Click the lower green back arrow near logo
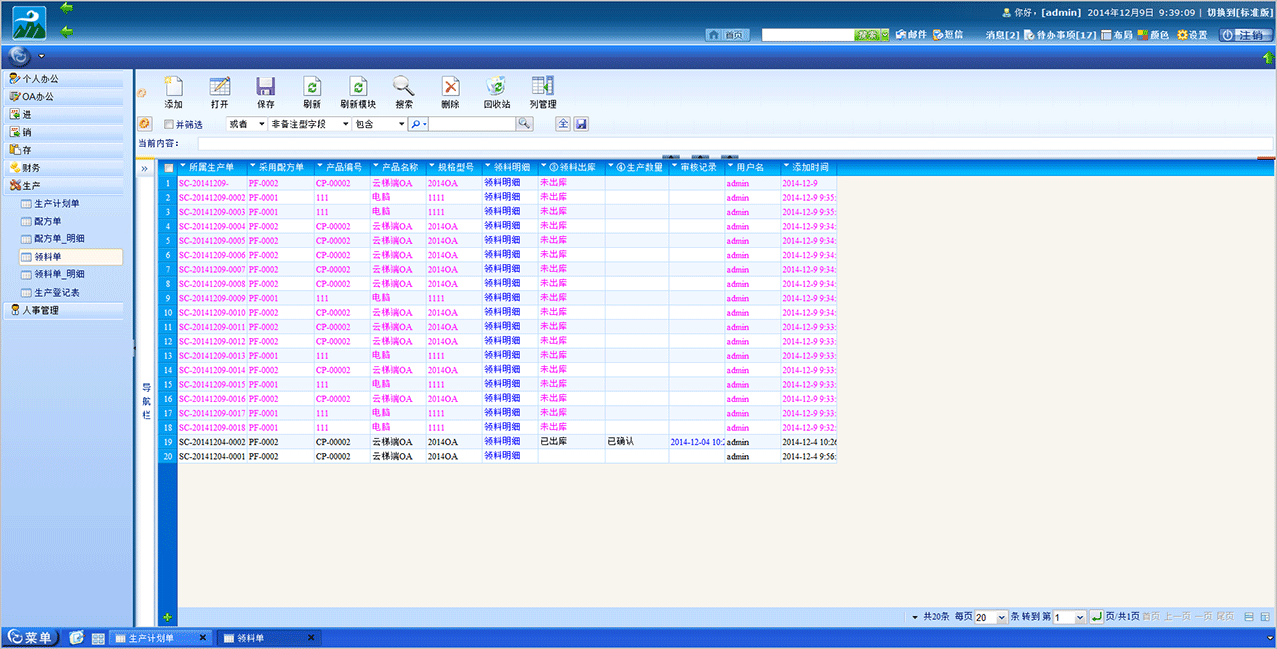1277x649 pixels. point(67,32)
